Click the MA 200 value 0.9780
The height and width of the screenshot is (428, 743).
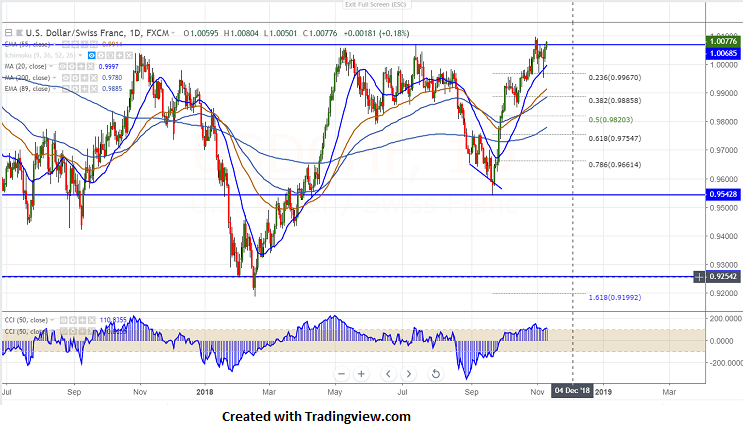pyautogui.click(x=112, y=78)
